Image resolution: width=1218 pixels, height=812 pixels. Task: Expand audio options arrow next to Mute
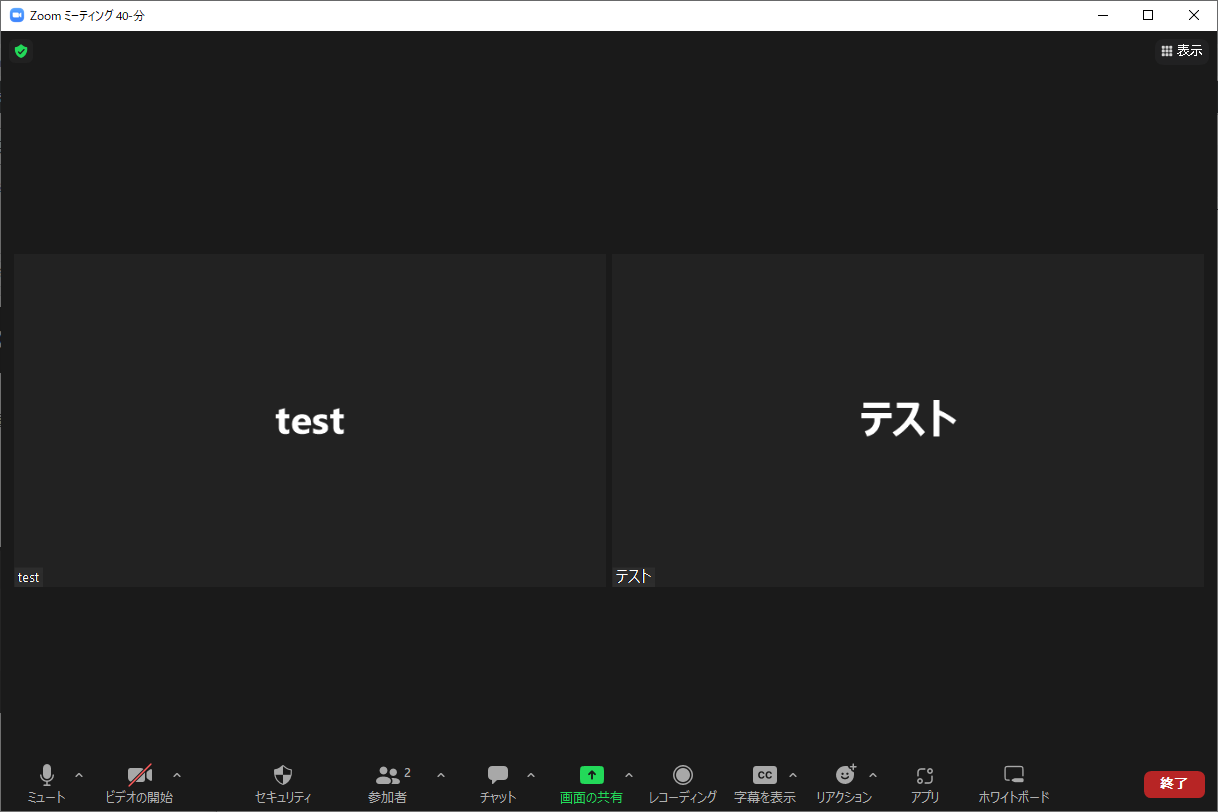click(x=79, y=775)
